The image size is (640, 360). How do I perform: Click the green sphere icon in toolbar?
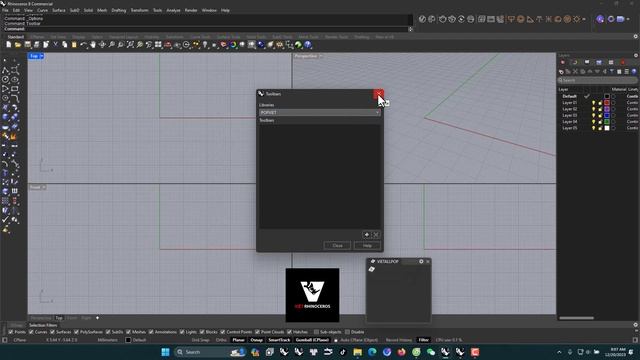298,45
